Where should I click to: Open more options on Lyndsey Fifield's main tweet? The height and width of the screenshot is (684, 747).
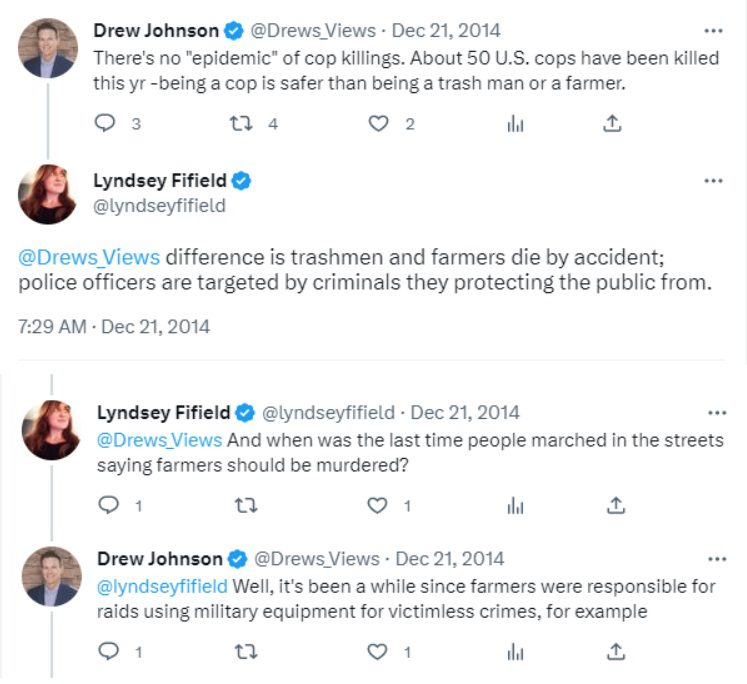(x=713, y=181)
